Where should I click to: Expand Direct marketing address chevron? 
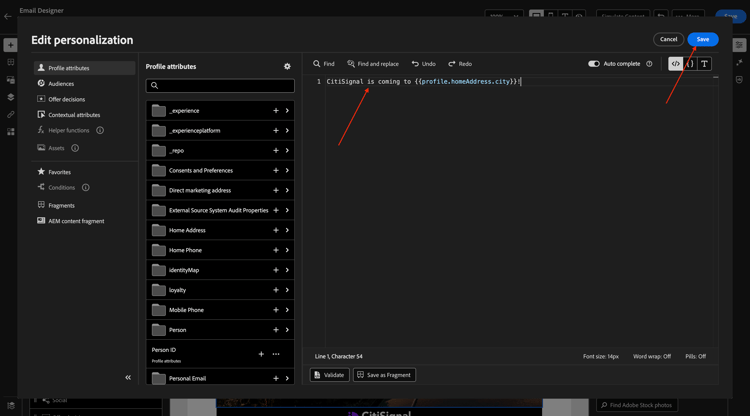287,190
